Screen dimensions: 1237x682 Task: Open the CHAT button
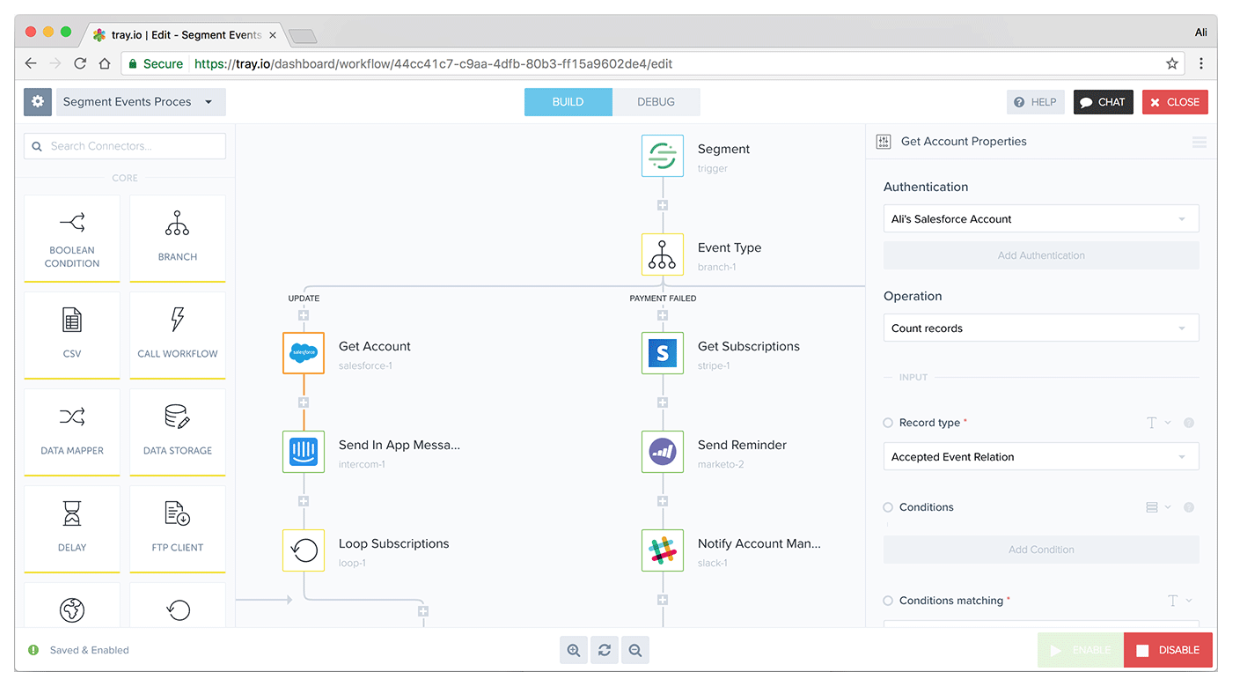[x=1103, y=102]
